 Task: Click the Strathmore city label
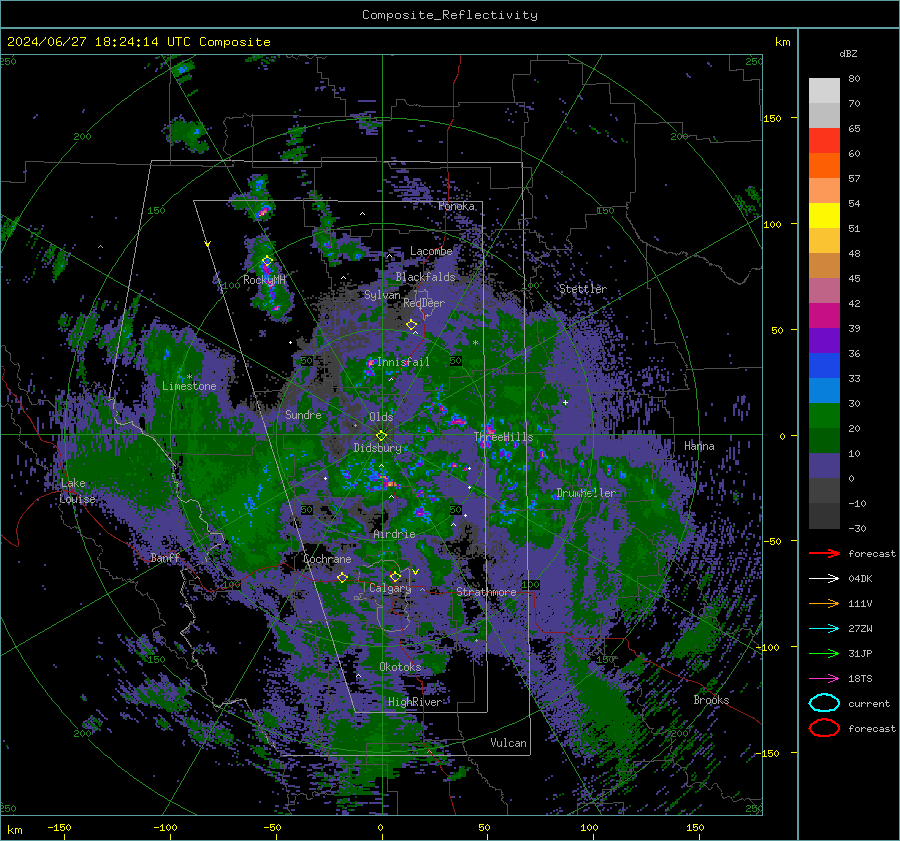point(486,592)
